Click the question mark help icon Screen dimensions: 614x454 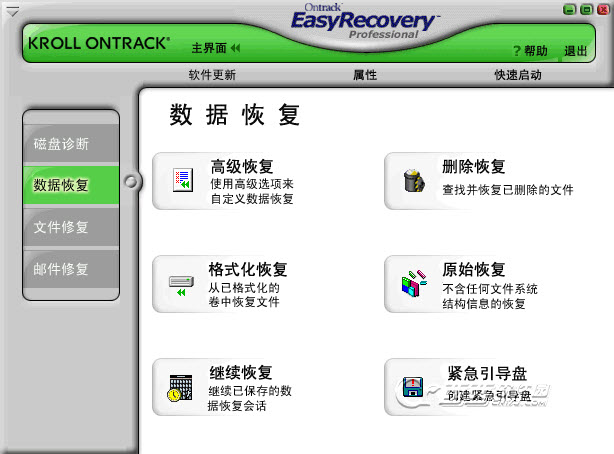point(517,51)
